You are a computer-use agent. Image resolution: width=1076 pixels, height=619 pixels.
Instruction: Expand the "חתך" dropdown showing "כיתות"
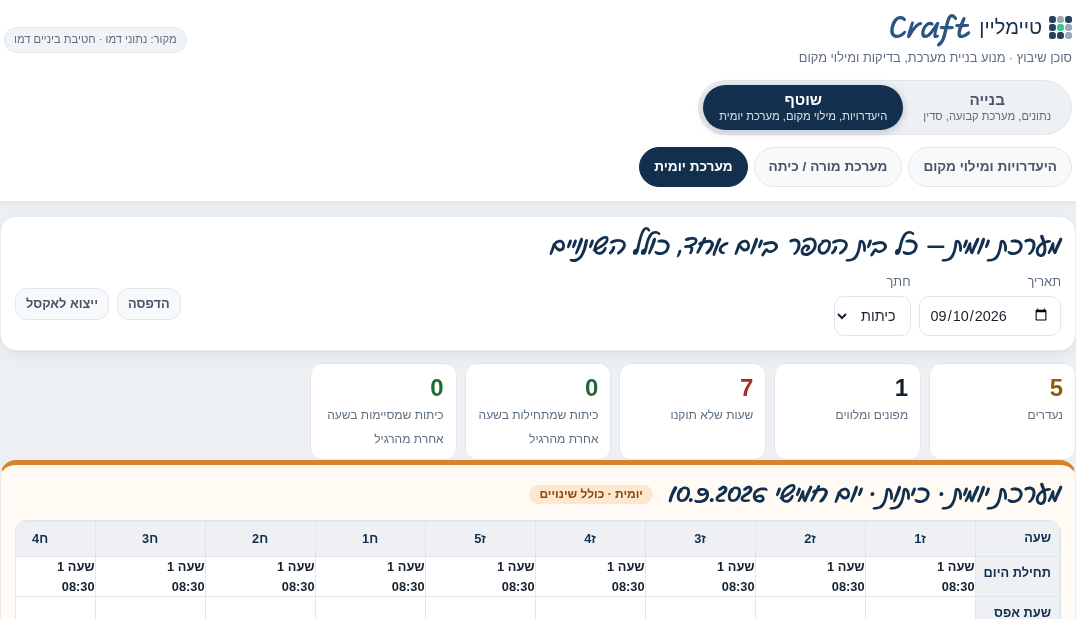(x=872, y=316)
